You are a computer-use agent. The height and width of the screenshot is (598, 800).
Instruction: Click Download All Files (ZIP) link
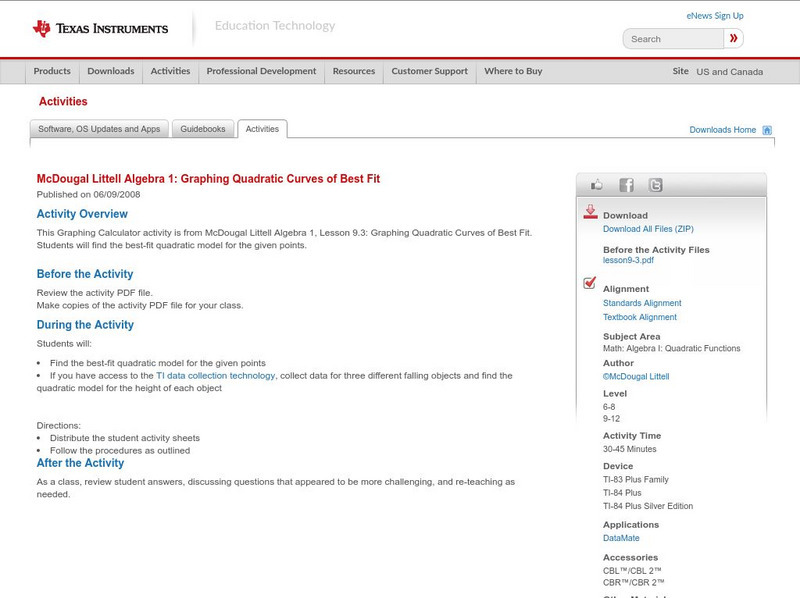(648, 229)
